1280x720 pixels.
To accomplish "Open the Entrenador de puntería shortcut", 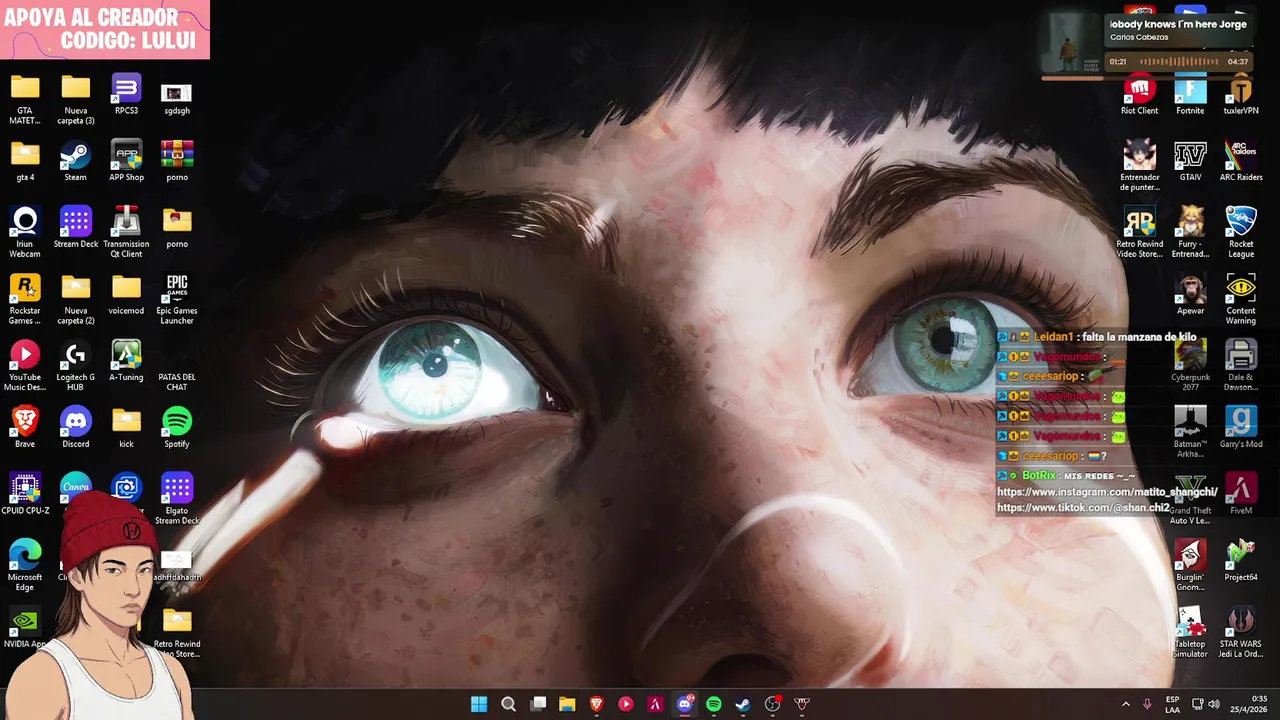I will coord(1139,166).
